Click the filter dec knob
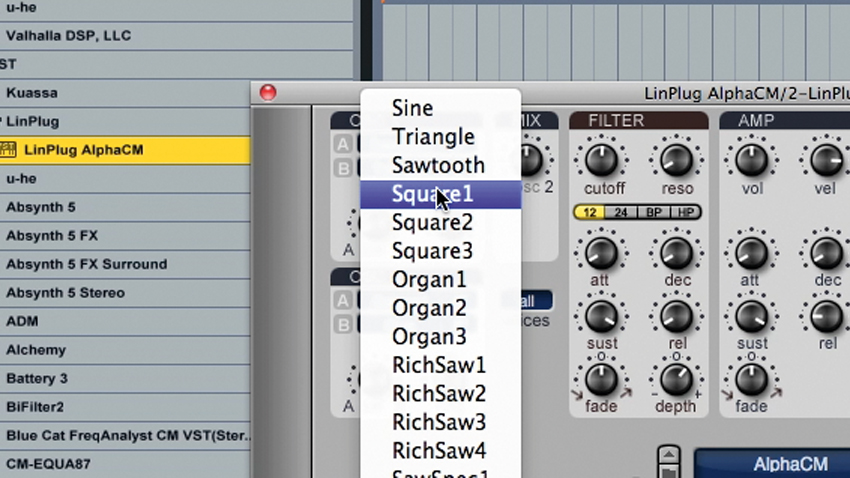 coord(677,253)
